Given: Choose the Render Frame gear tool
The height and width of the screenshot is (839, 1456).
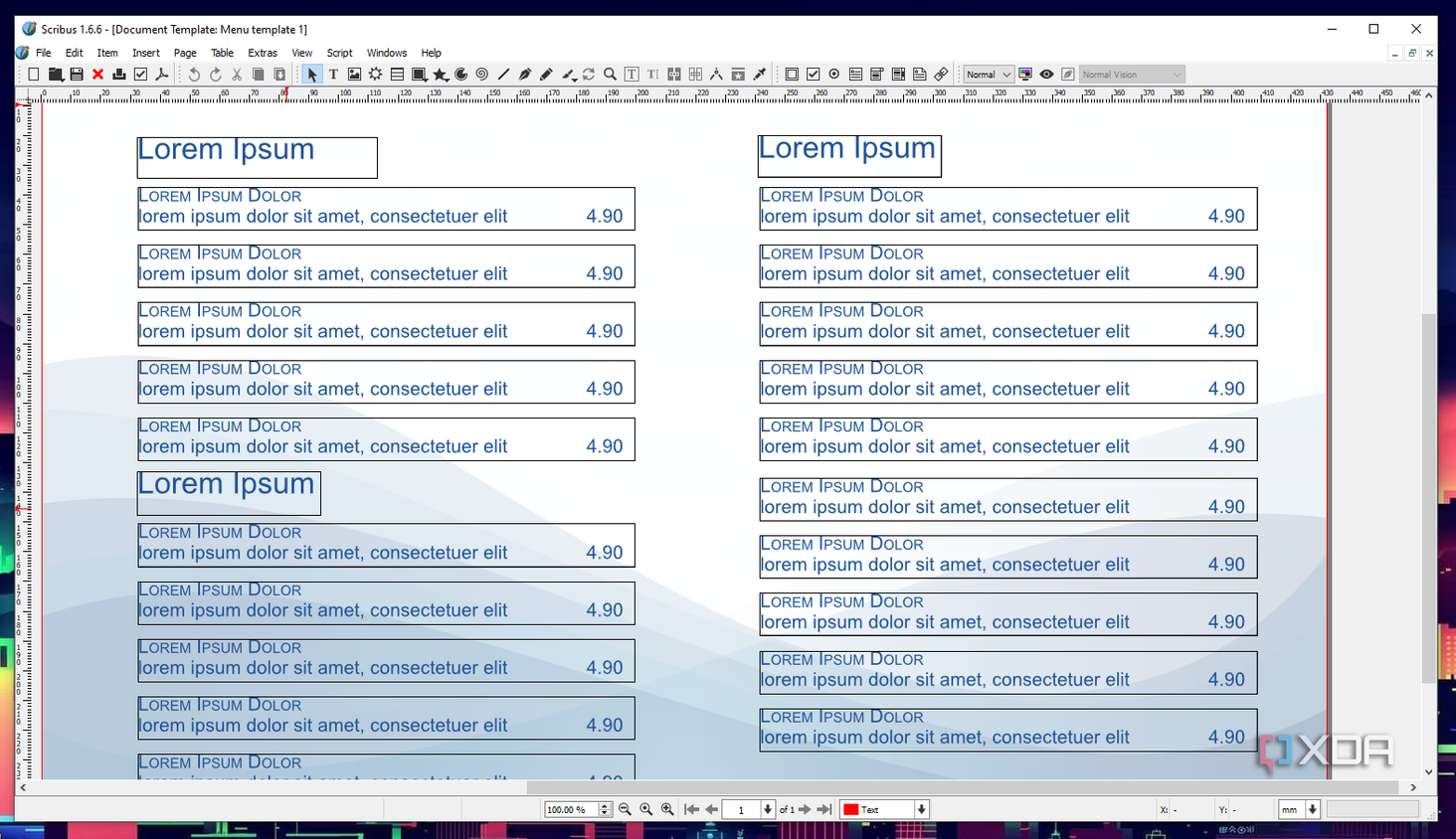Looking at the screenshot, I should [375, 75].
